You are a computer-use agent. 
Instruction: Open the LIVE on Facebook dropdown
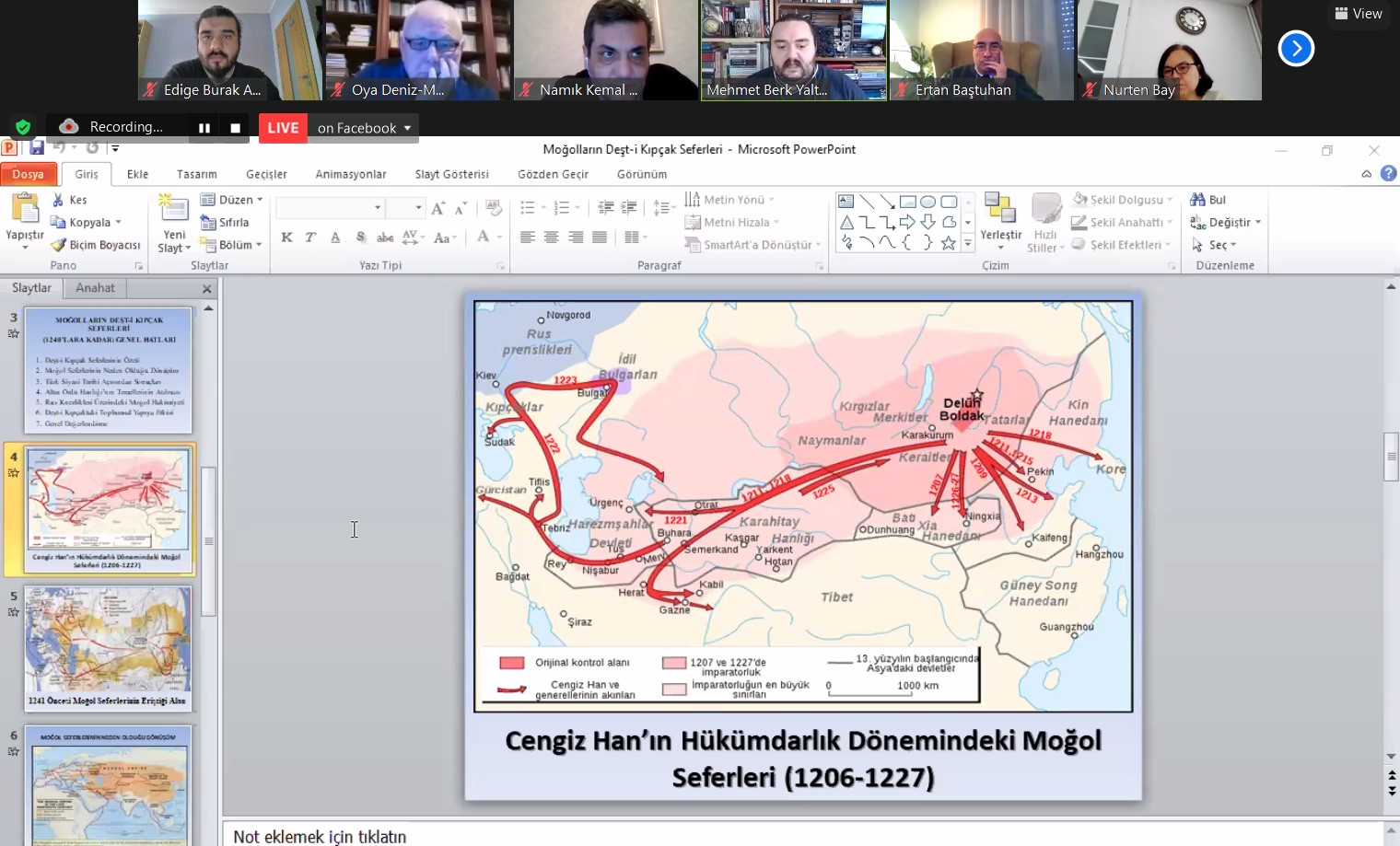(407, 128)
